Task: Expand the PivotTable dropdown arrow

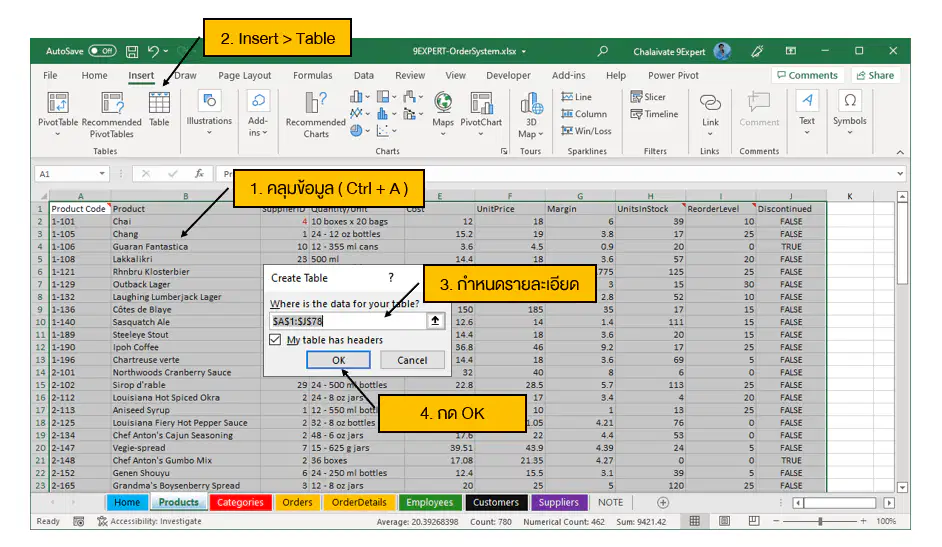Action: coord(58,134)
